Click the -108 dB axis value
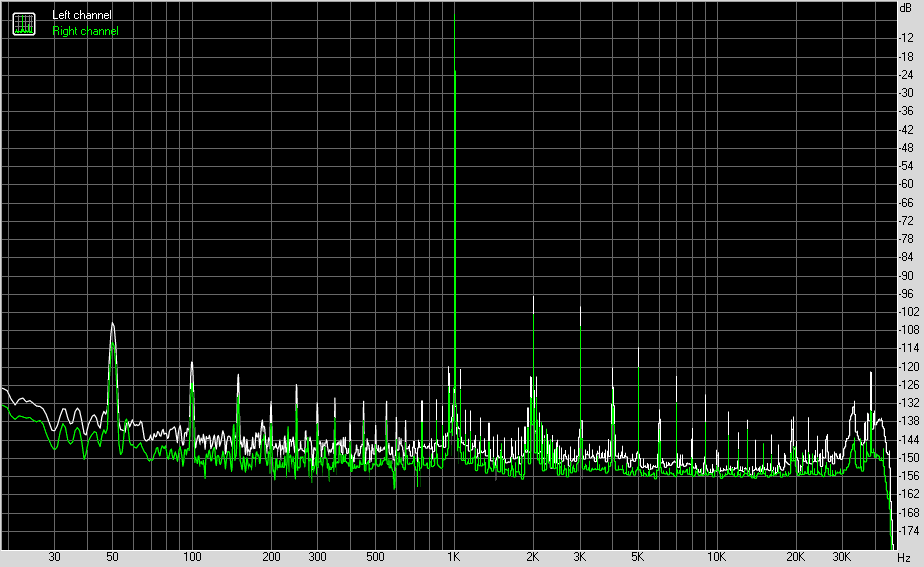This screenshot has width=924, height=567. click(908, 330)
